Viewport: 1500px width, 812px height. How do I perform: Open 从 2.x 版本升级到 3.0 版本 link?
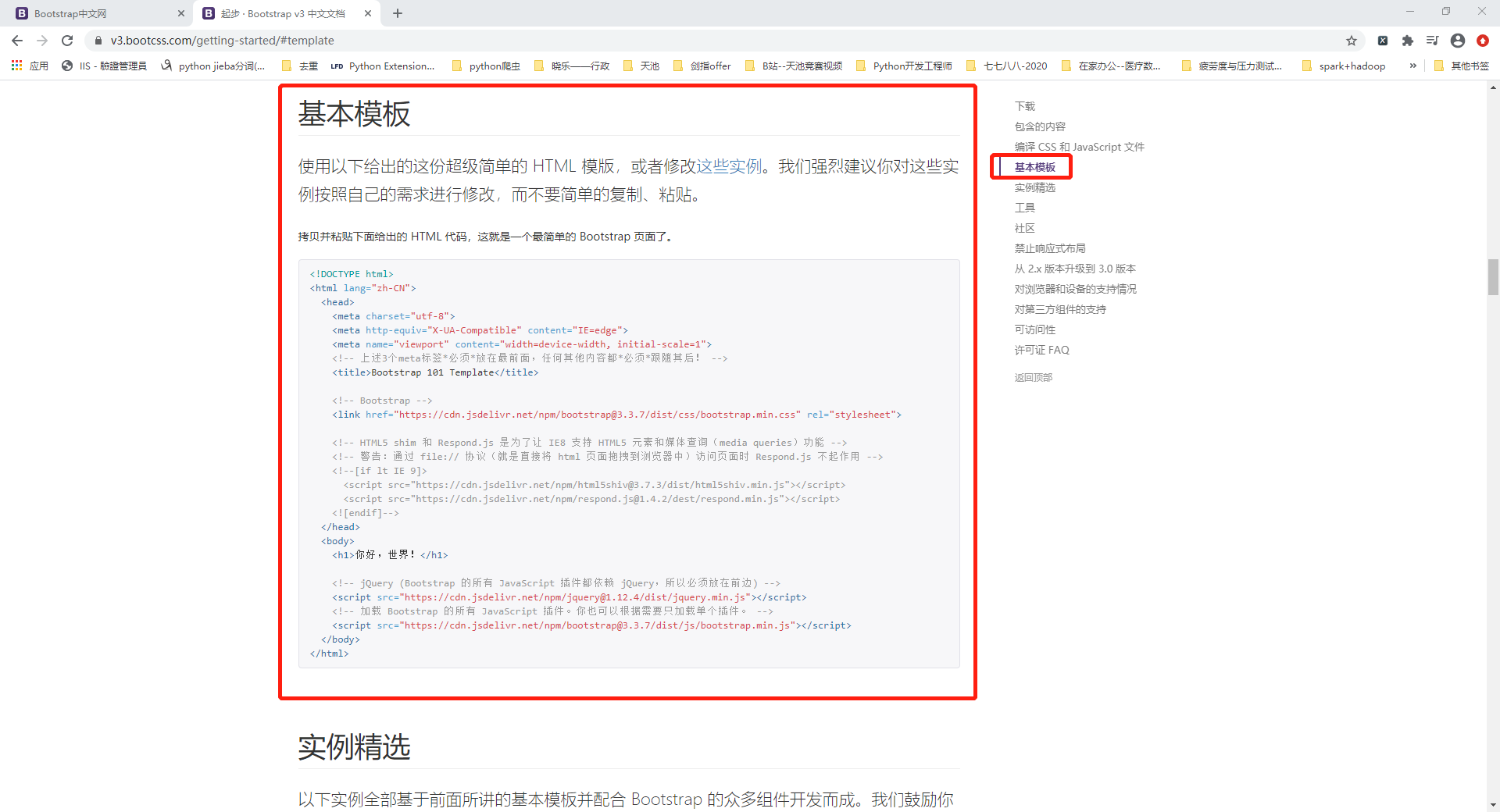pos(1075,269)
